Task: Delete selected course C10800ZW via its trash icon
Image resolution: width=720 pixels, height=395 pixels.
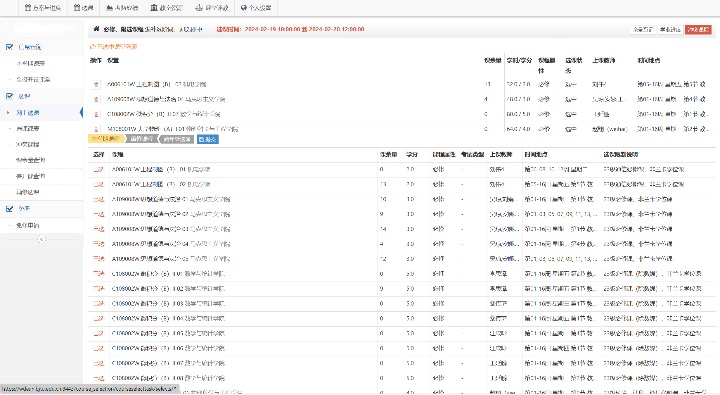Action: click(96, 114)
